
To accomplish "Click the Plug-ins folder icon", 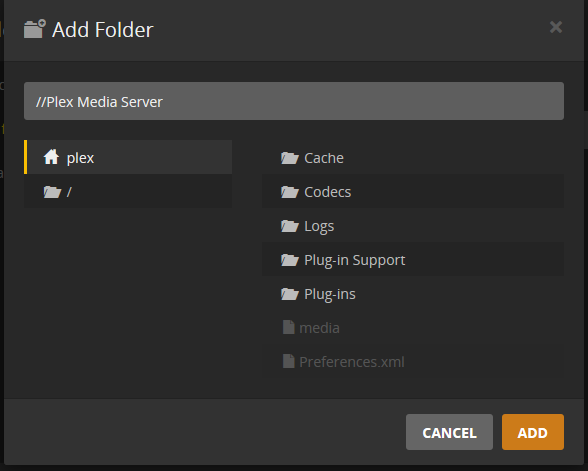I will pos(290,294).
